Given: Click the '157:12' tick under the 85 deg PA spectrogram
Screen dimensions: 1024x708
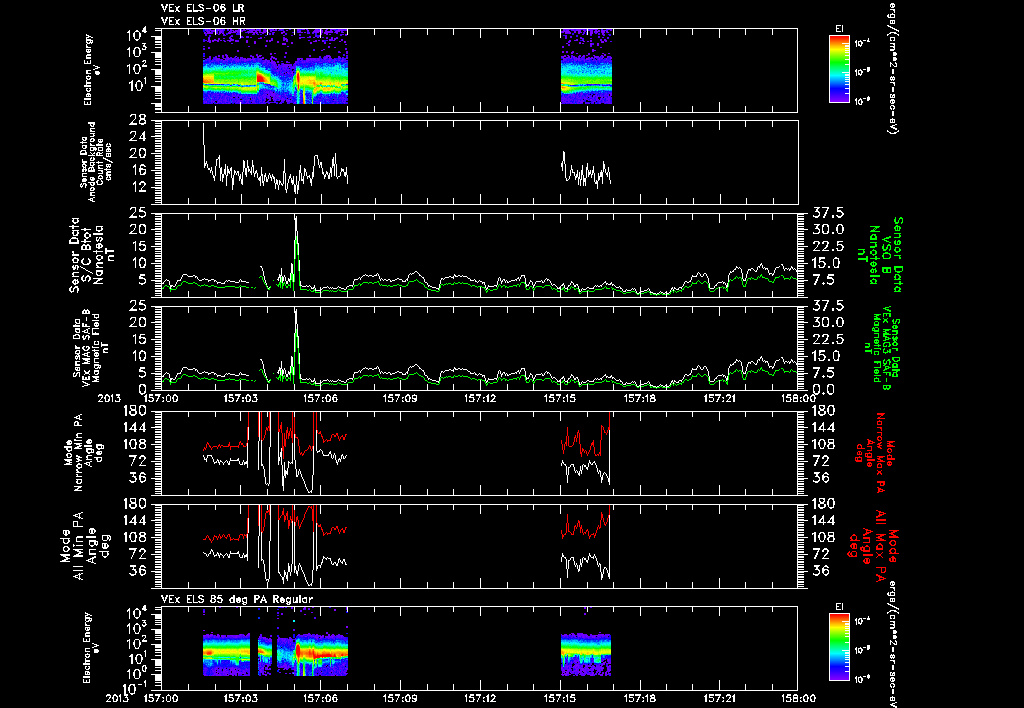Looking at the screenshot, I should 480,698.
